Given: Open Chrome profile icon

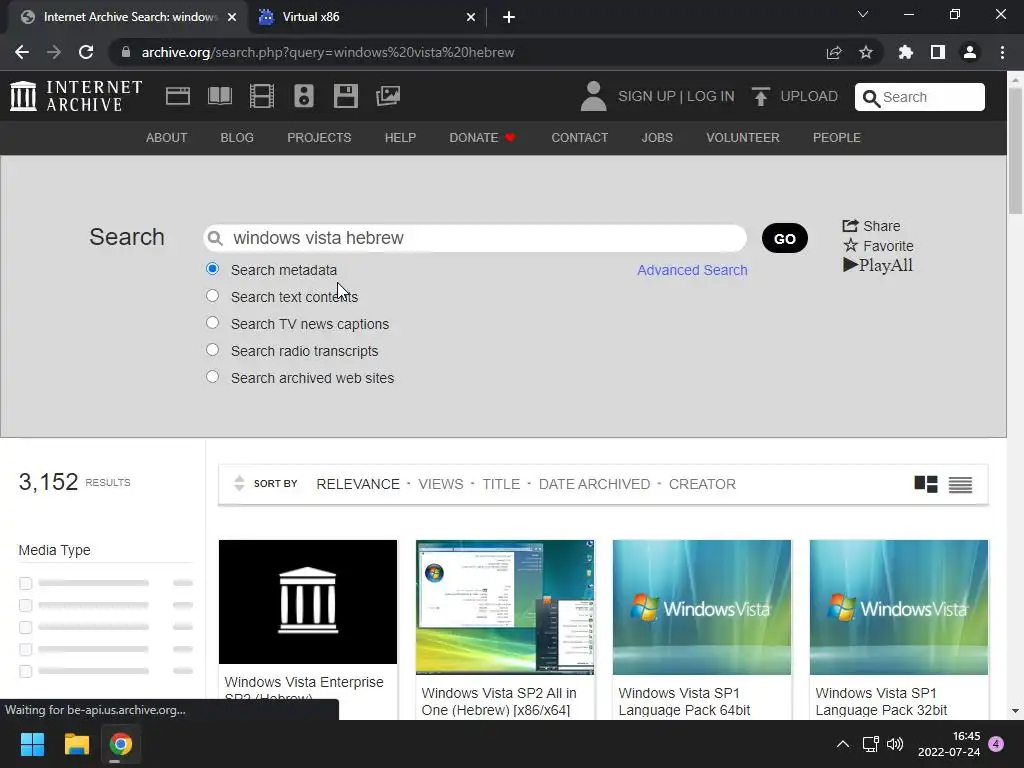Looking at the screenshot, I should click(x=970, y=52).
